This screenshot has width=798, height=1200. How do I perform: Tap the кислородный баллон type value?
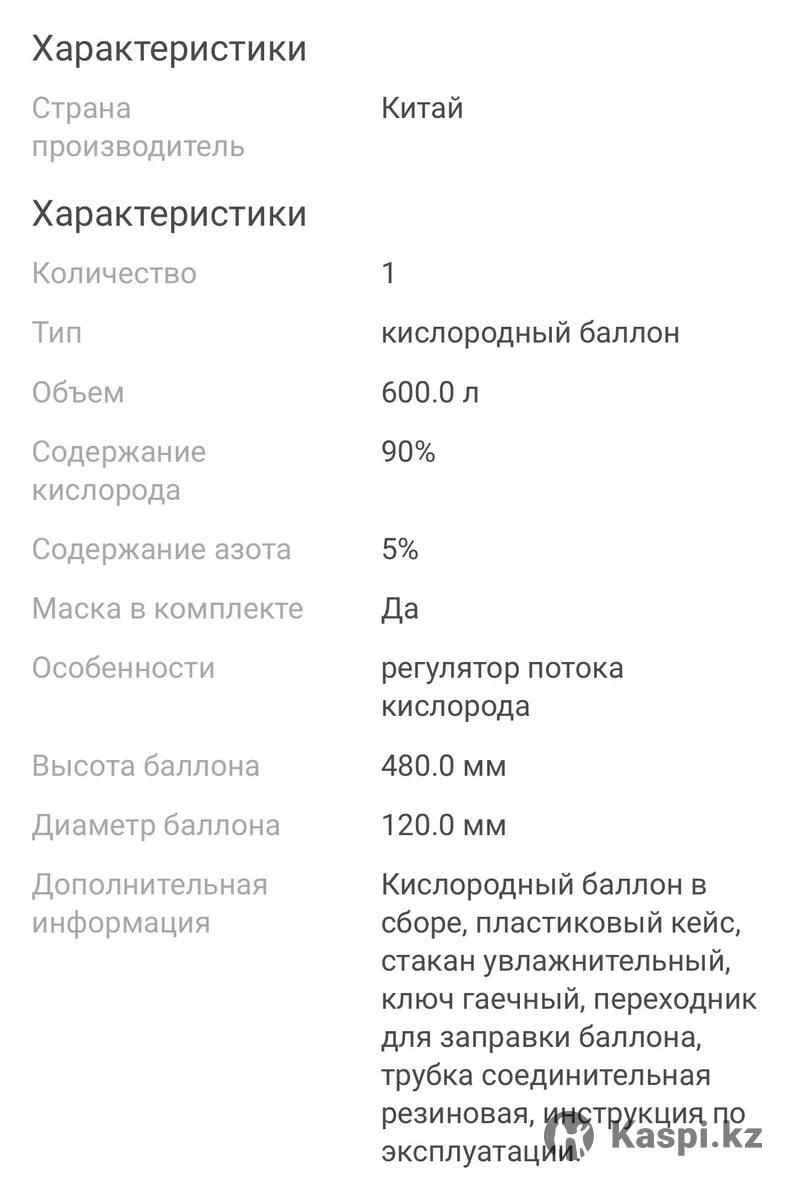530,333
